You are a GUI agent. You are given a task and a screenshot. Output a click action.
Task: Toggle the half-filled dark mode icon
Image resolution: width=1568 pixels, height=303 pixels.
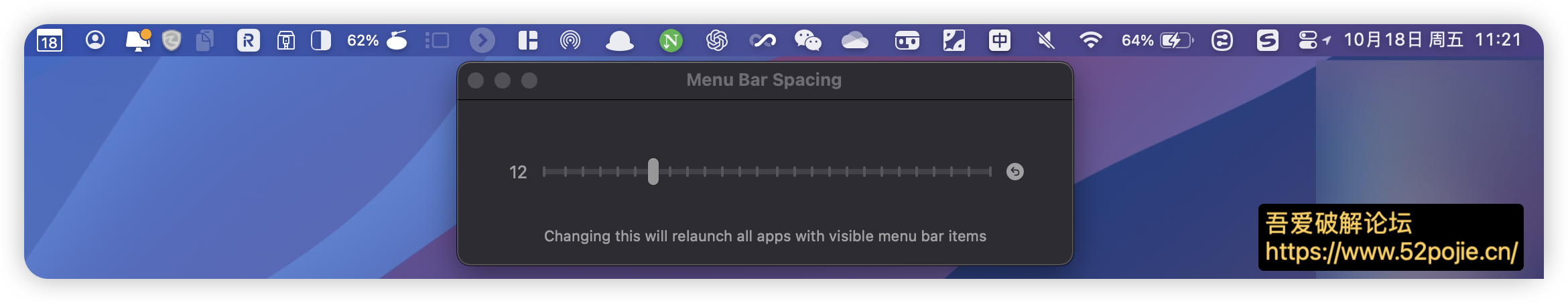pos(321,41)
